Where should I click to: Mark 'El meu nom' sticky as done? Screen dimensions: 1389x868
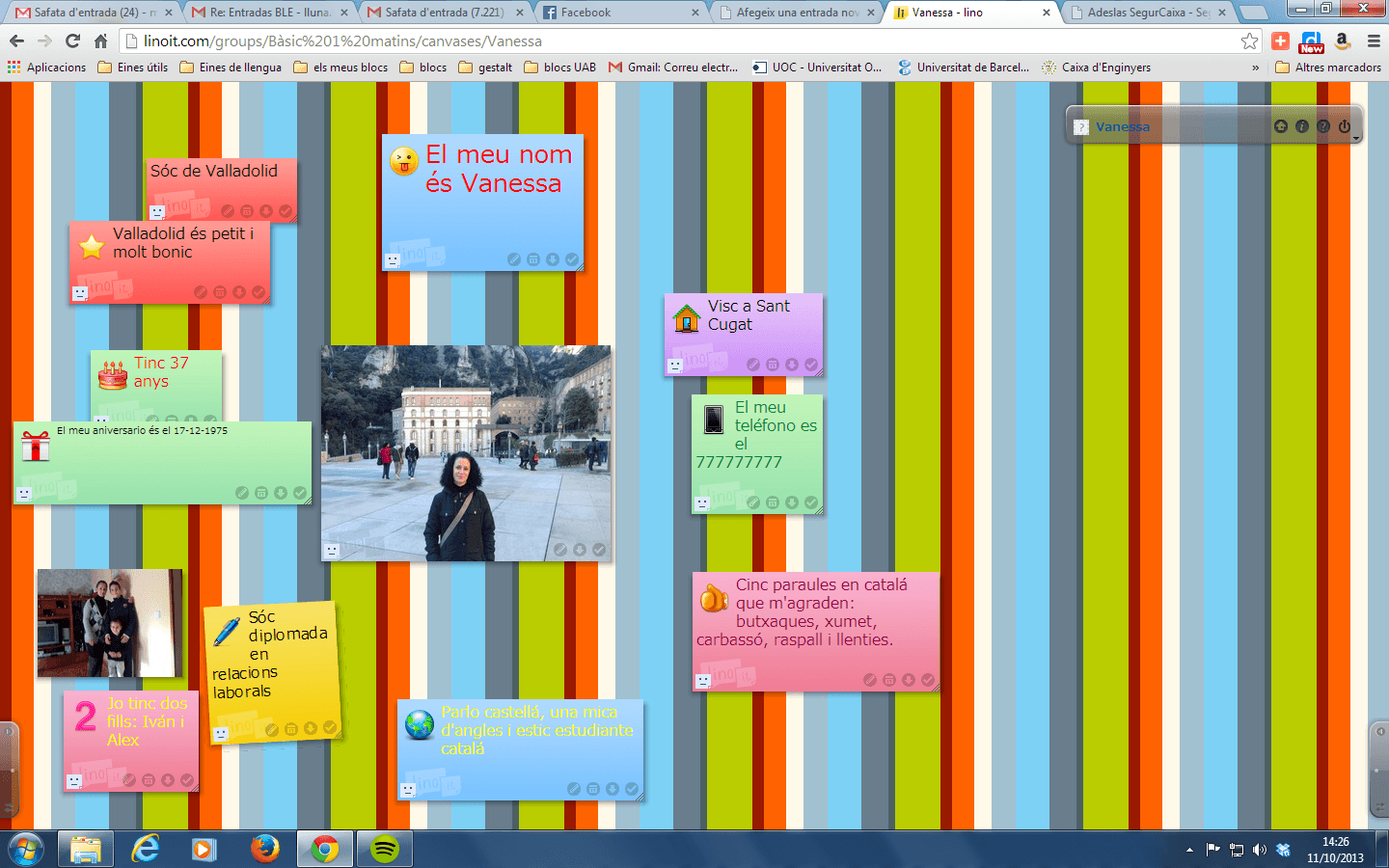pyautogui.click(x=572, y=259)
